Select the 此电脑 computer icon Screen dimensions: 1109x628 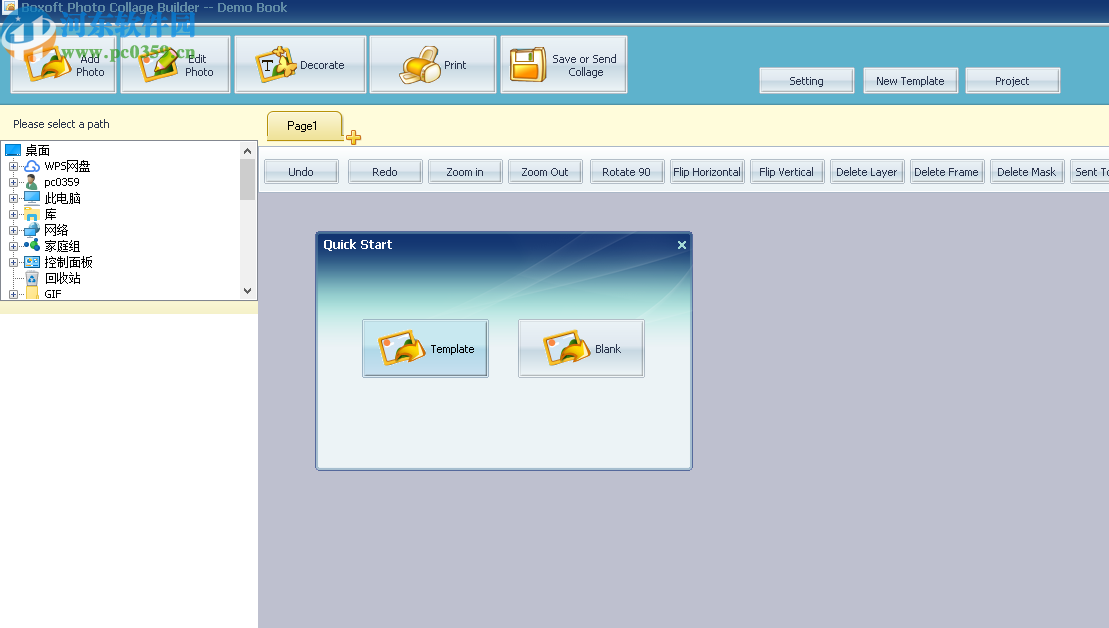coord(32,198)
